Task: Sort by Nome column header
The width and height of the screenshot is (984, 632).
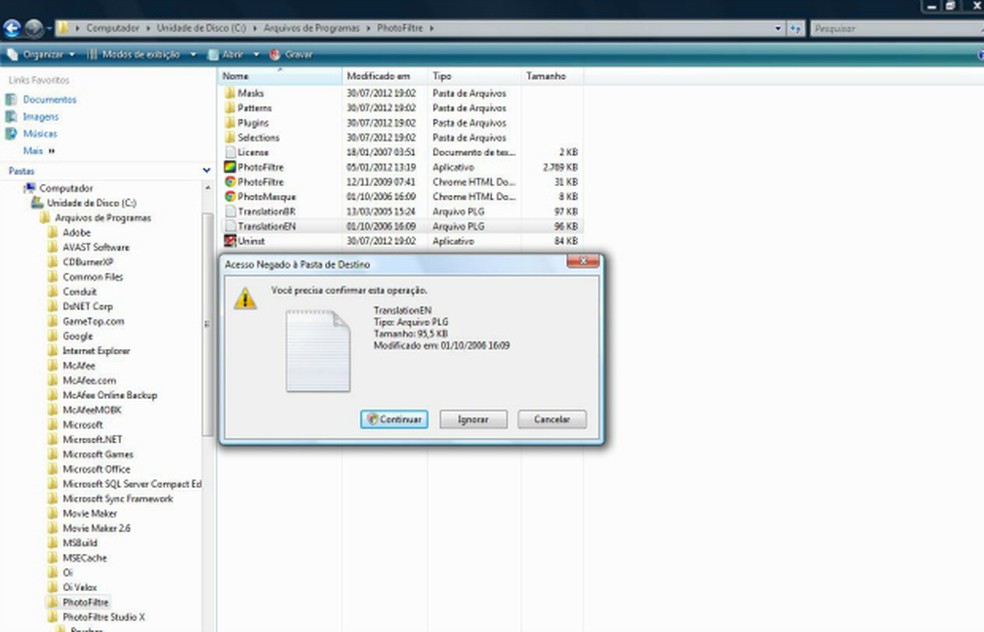Action: pos(280,76)
